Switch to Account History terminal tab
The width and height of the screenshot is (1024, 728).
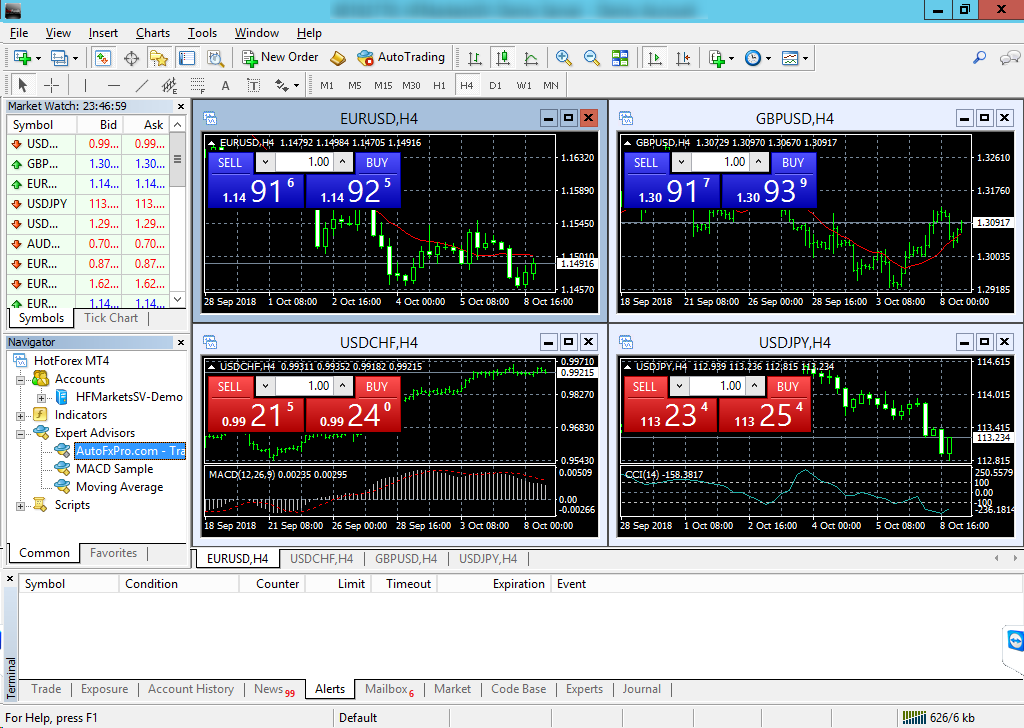tap(190, 689)
